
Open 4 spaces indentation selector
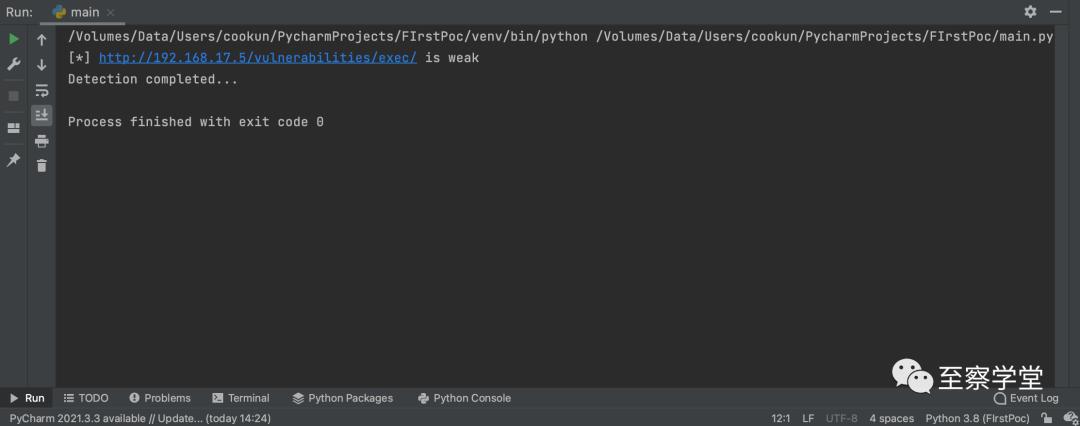point(891,418)
